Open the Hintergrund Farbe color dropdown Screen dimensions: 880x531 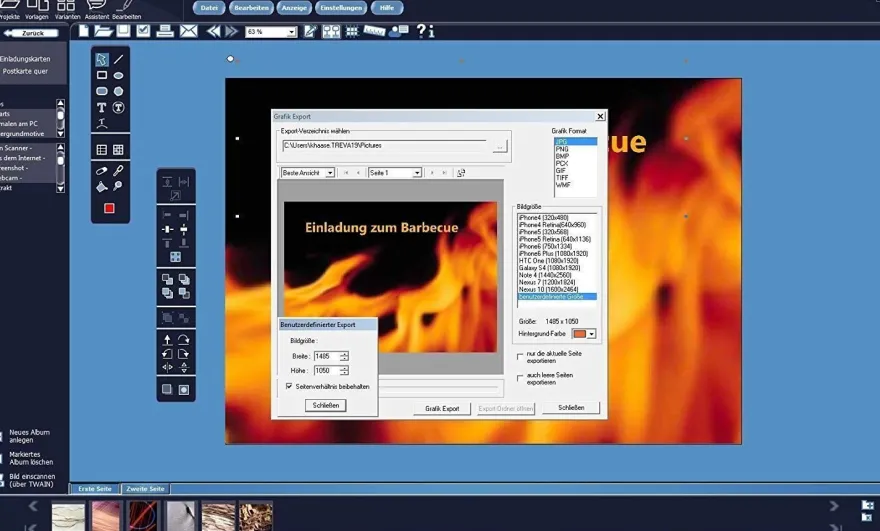pos(591,334)
